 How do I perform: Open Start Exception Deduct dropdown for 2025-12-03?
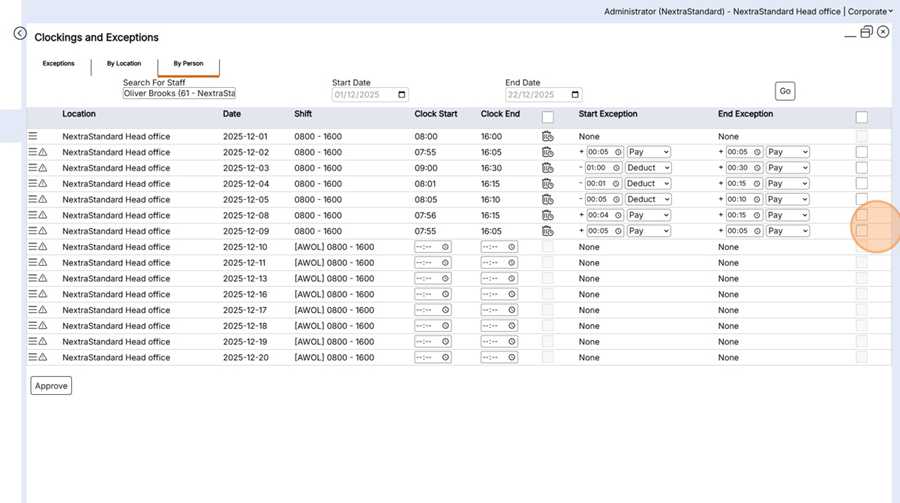click(x=648, y=168)
